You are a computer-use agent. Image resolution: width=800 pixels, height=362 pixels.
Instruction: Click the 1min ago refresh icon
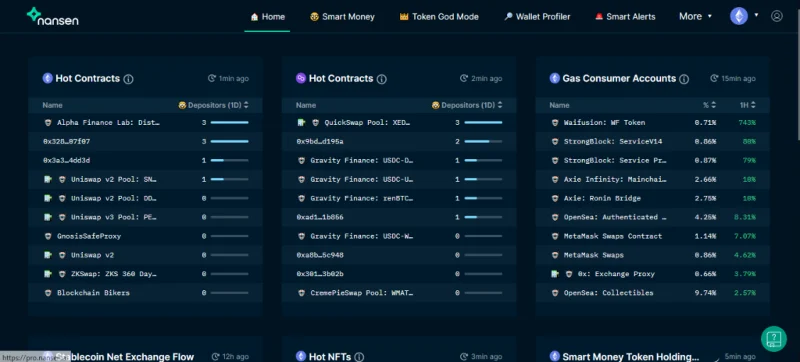tap(212, 79)
